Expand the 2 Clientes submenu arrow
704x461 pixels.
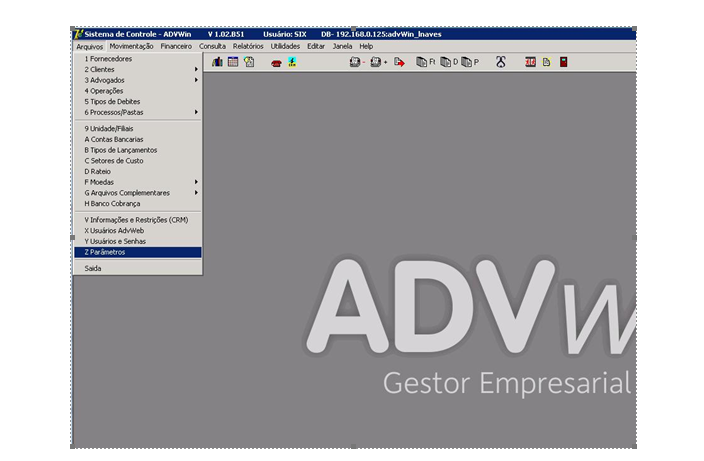[x=196, y=69]
